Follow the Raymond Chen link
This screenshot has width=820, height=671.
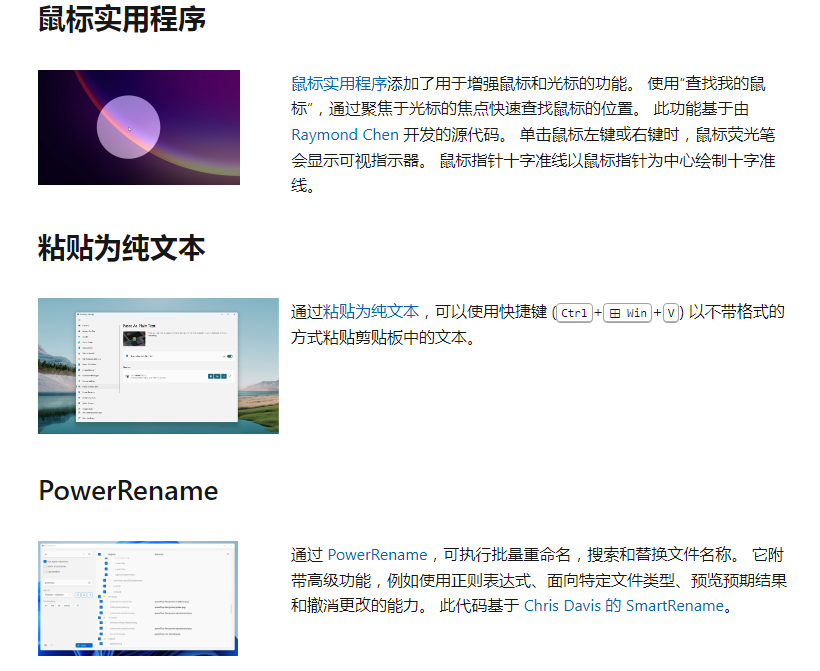coord(345,135)
